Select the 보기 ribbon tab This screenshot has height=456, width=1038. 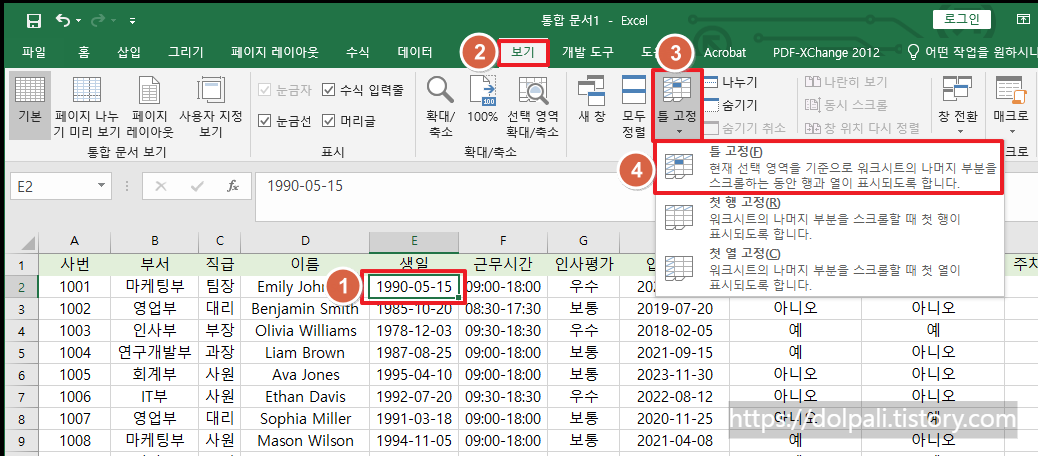coord(523,52)
